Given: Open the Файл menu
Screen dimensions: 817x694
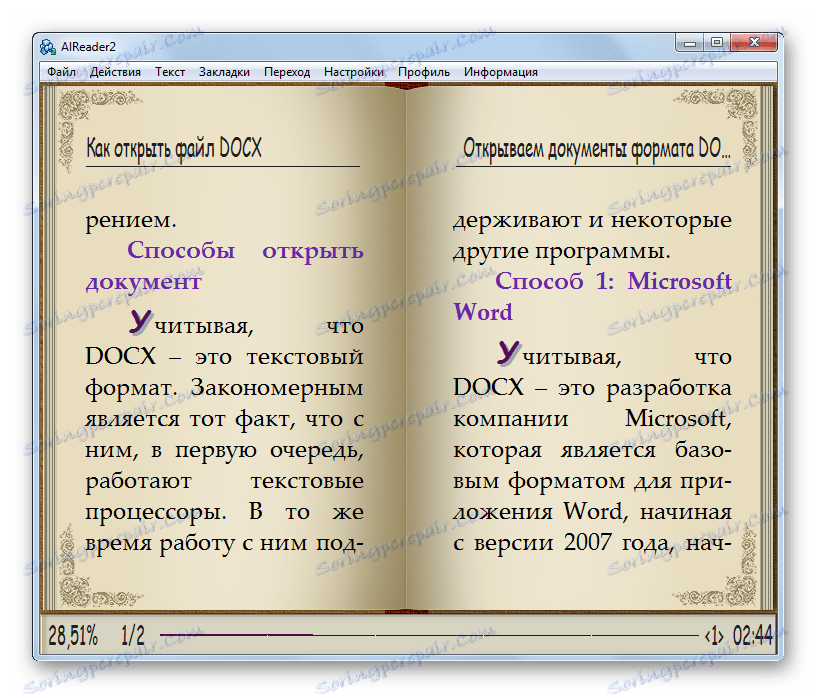Looking at the screenshot, I should [x=61, y=72].
